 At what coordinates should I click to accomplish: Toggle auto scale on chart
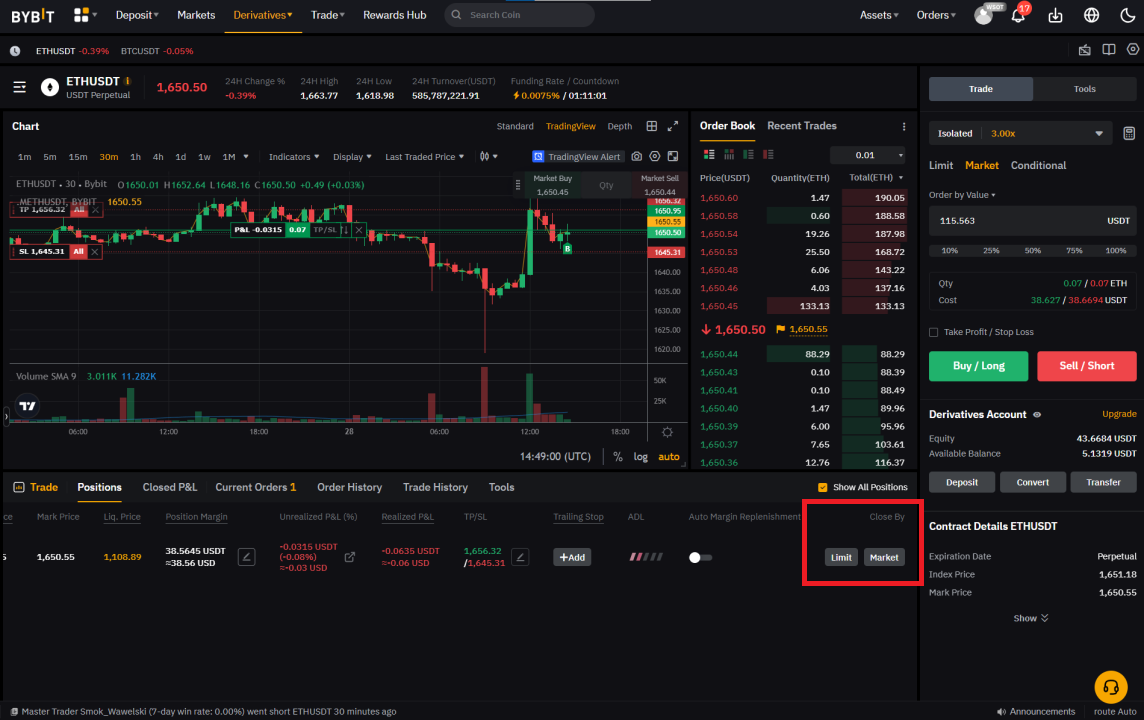(668, 457)
